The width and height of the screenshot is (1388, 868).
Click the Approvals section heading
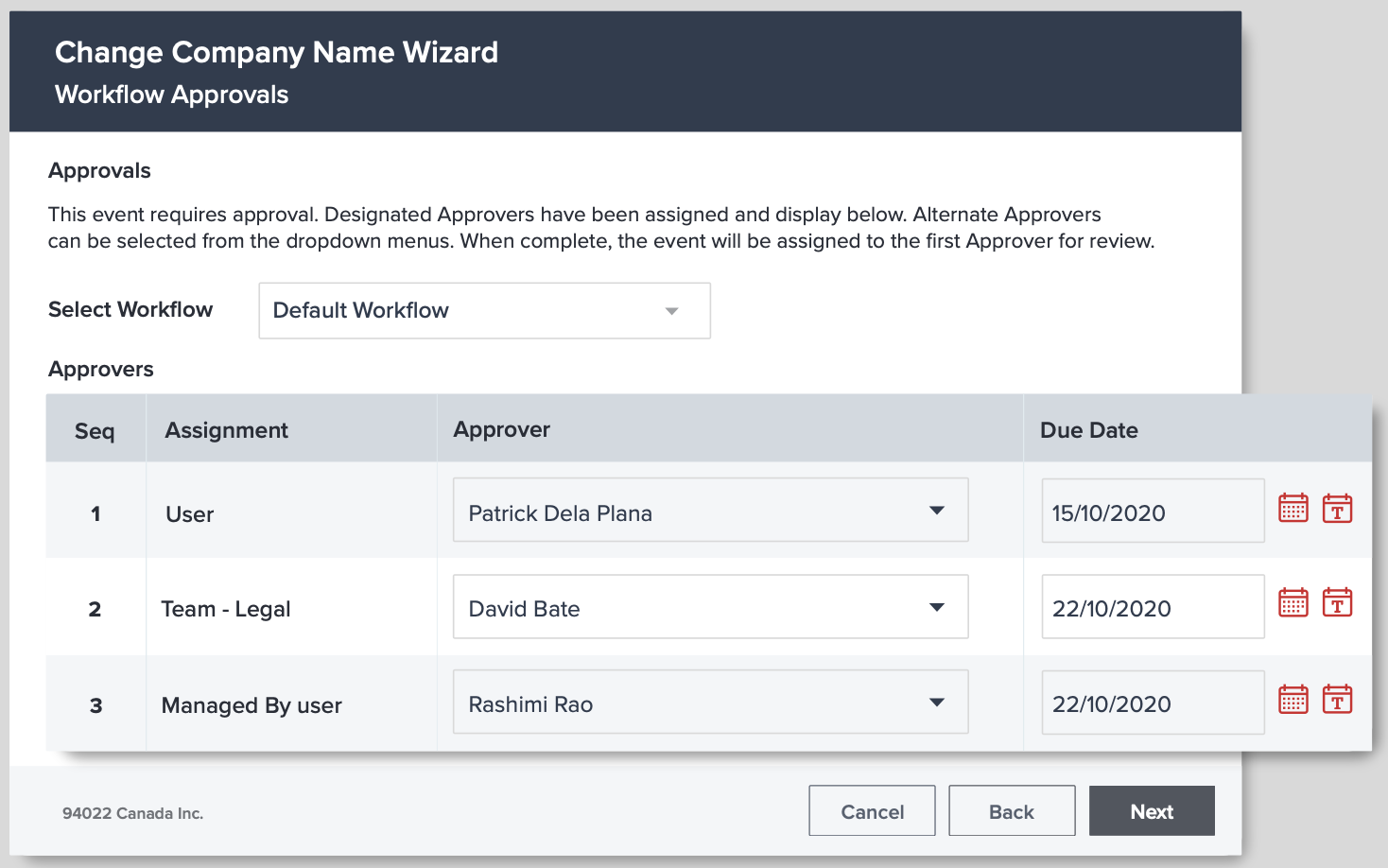tap(99, 170)
